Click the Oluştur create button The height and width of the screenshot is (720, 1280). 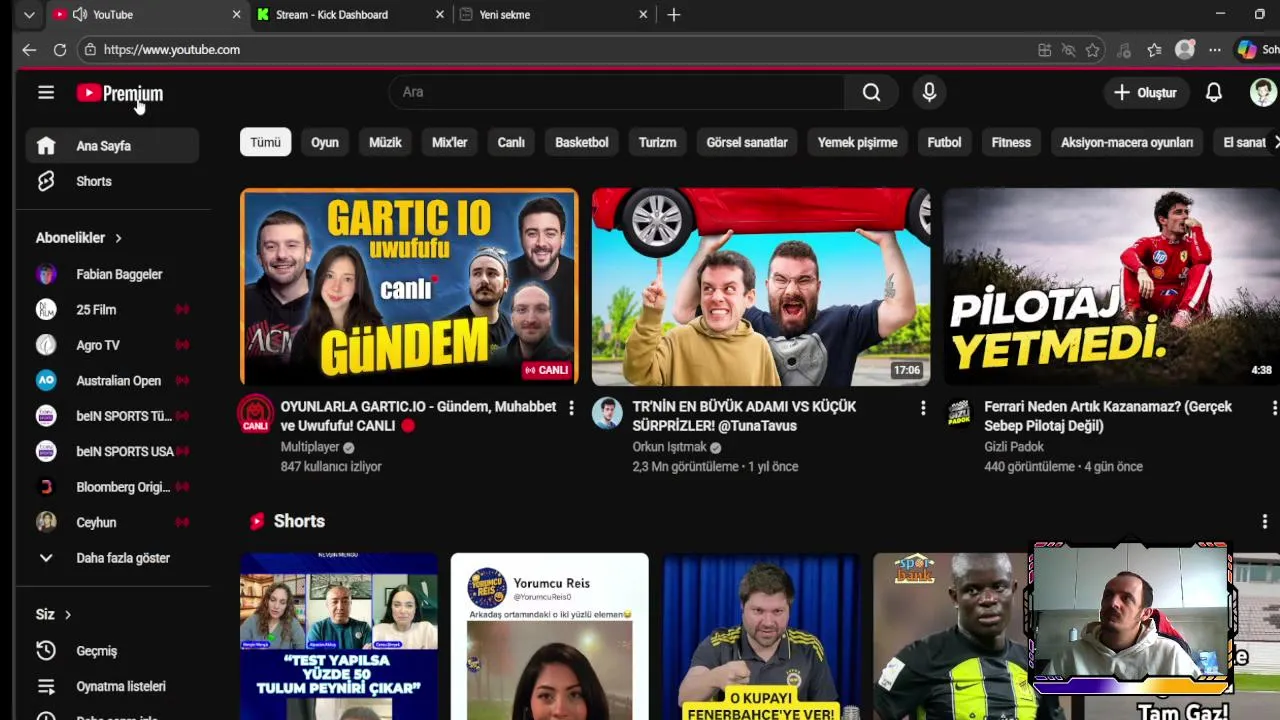1145,92
